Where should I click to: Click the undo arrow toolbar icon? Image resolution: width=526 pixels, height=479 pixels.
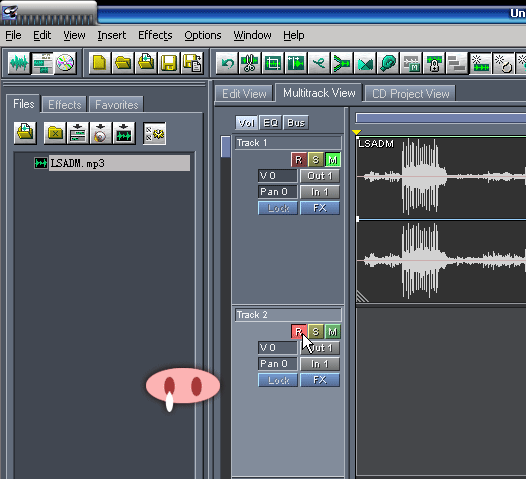click(227, 63)
